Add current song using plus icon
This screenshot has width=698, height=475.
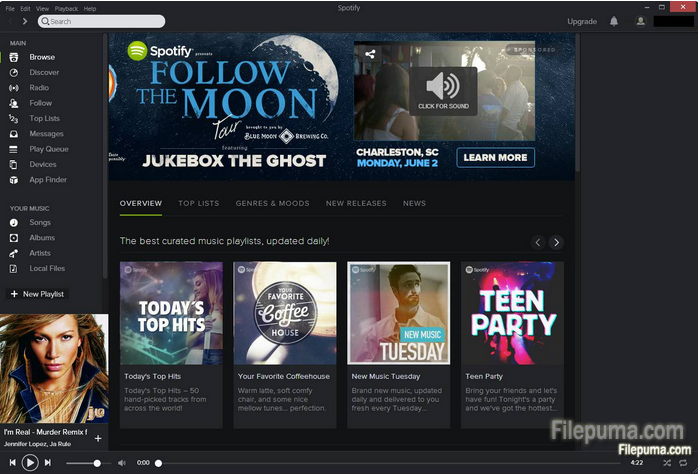click(97, 438)
